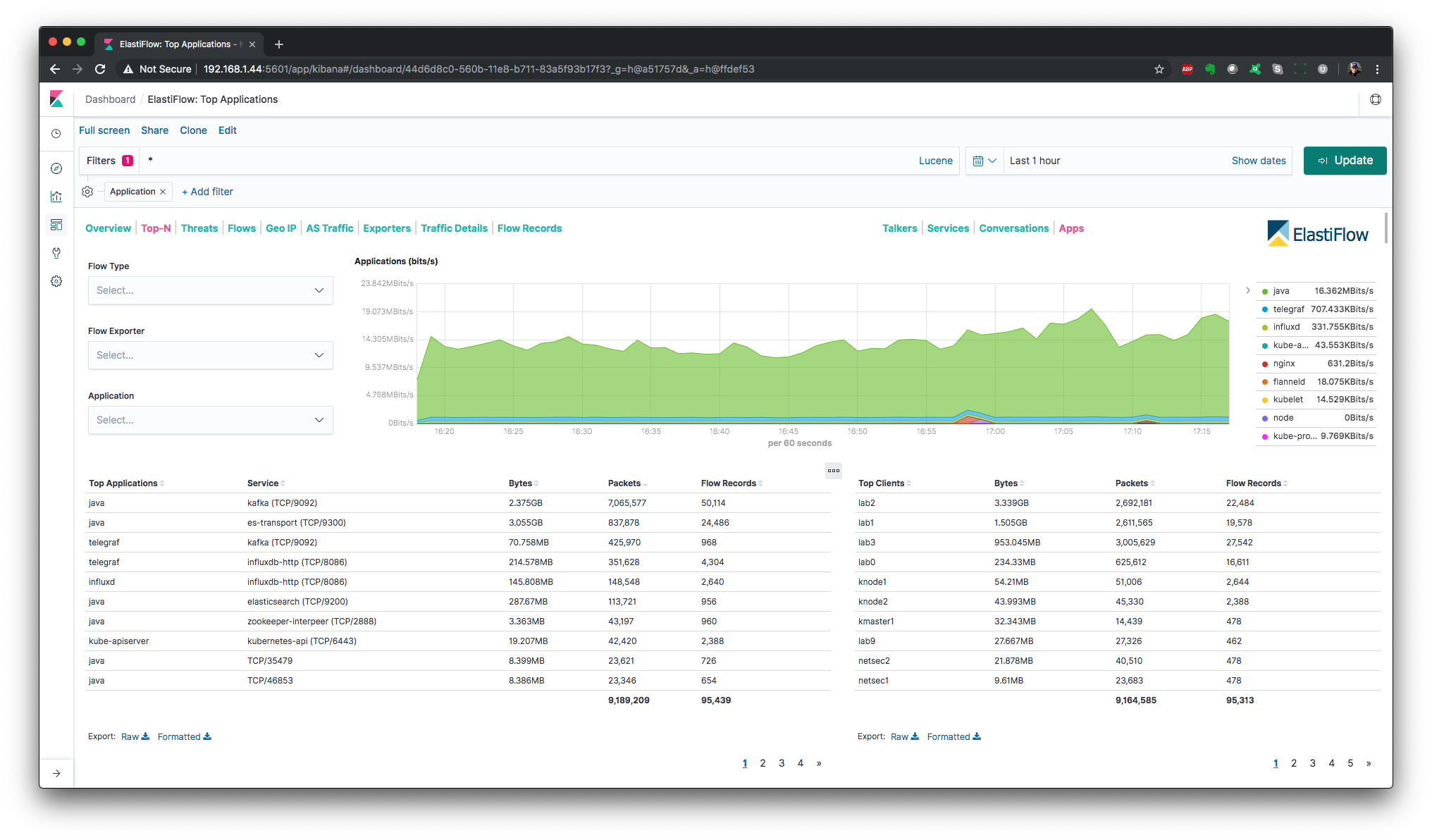Open panel options on Top Applications table
The image size is (1432, 840).
pos(834,471)
